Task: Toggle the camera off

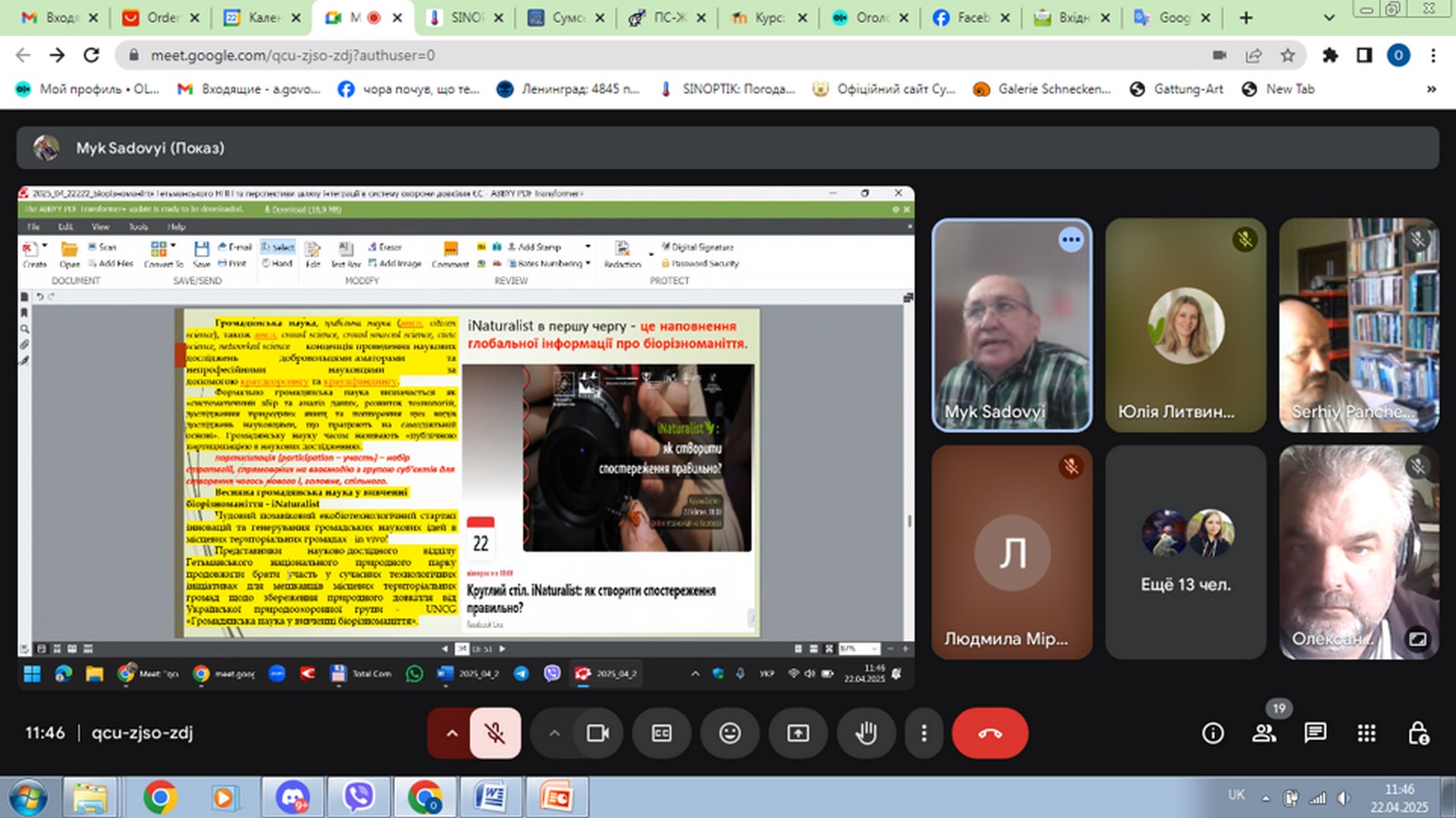Action: click(x=598, y=733)
